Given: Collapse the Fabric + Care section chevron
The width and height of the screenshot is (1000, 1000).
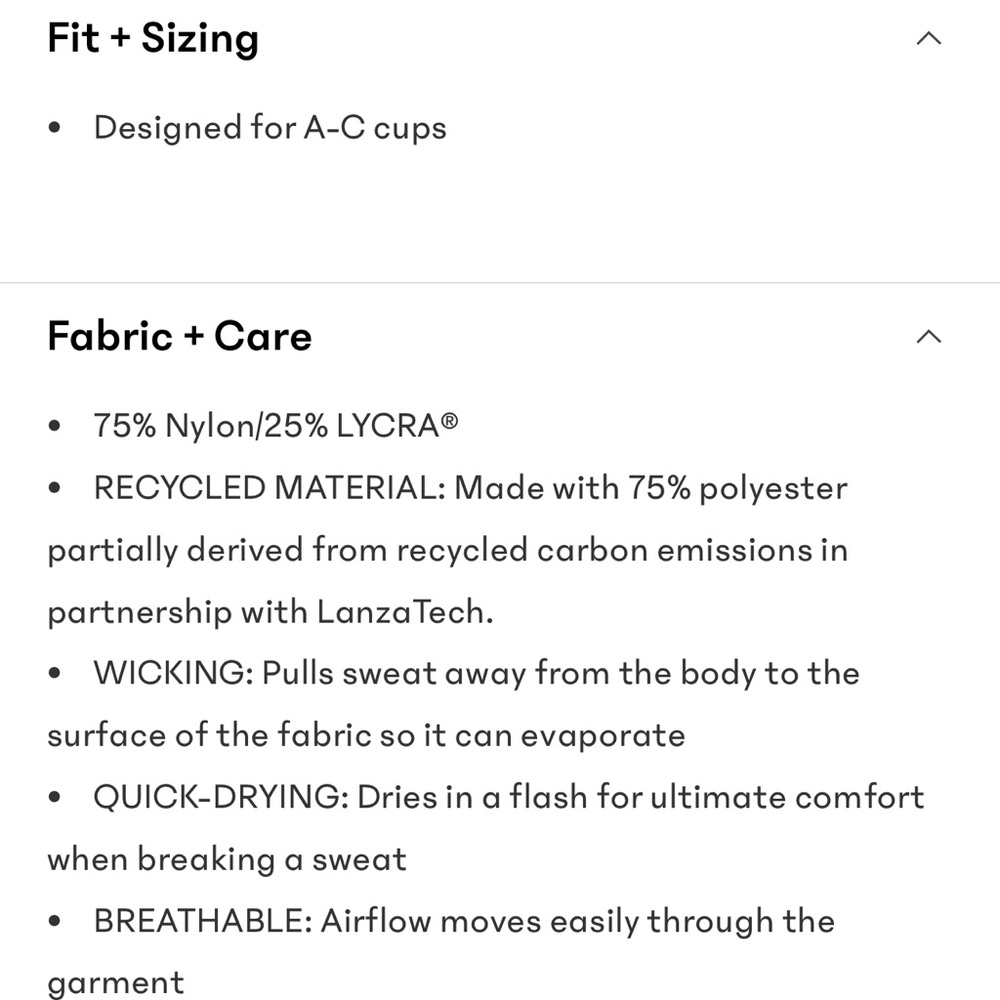Looking at the screenshot, I should click(x=929, y=337).
